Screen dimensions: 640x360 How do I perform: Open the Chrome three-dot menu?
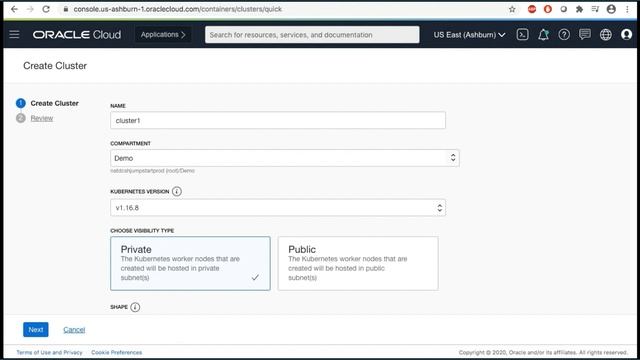pyautogui.click(x=627, y=9)
